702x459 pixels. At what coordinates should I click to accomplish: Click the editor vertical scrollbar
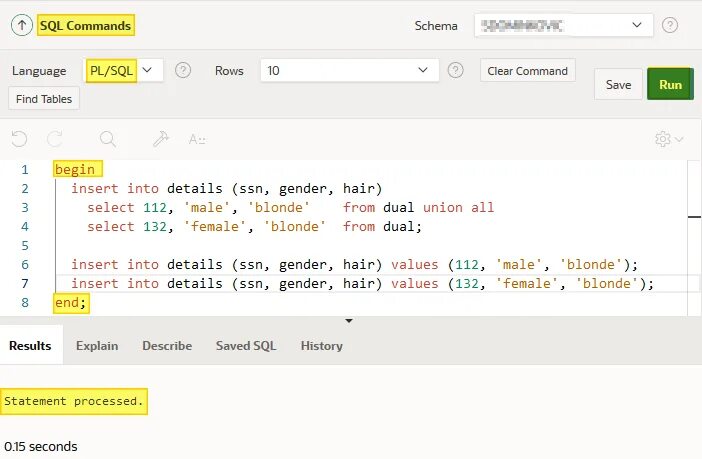click(694, 237)
